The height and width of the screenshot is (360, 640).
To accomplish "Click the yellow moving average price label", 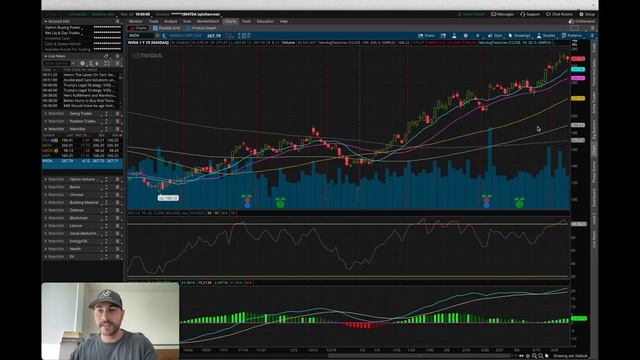I will (578, 98).
